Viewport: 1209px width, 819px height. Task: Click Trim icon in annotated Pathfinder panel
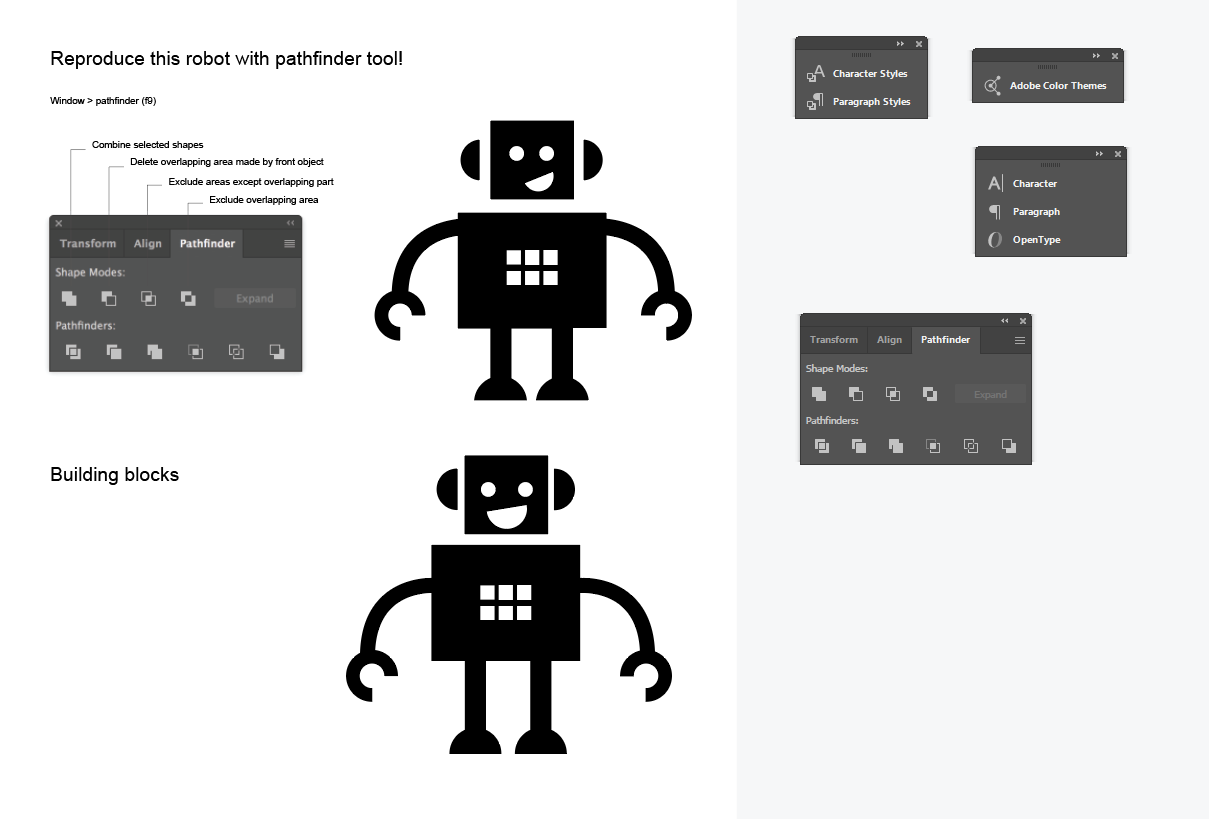click(114, 351)
